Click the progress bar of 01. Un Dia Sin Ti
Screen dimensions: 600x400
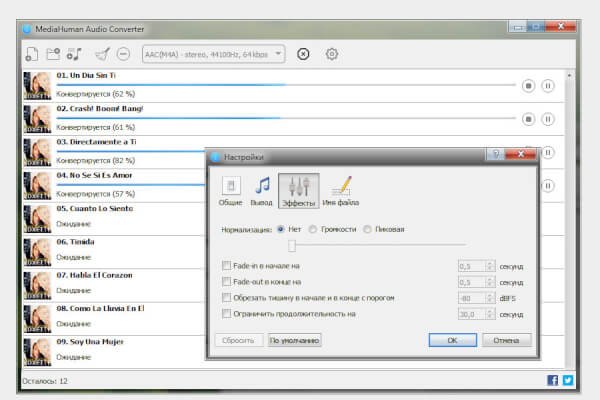click(286, 85)
